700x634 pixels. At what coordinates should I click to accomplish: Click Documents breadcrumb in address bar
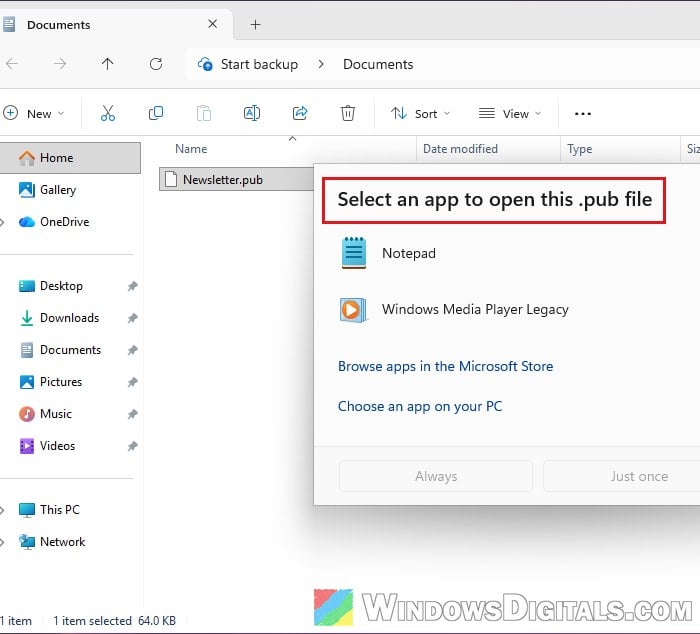tap(378, 64)
